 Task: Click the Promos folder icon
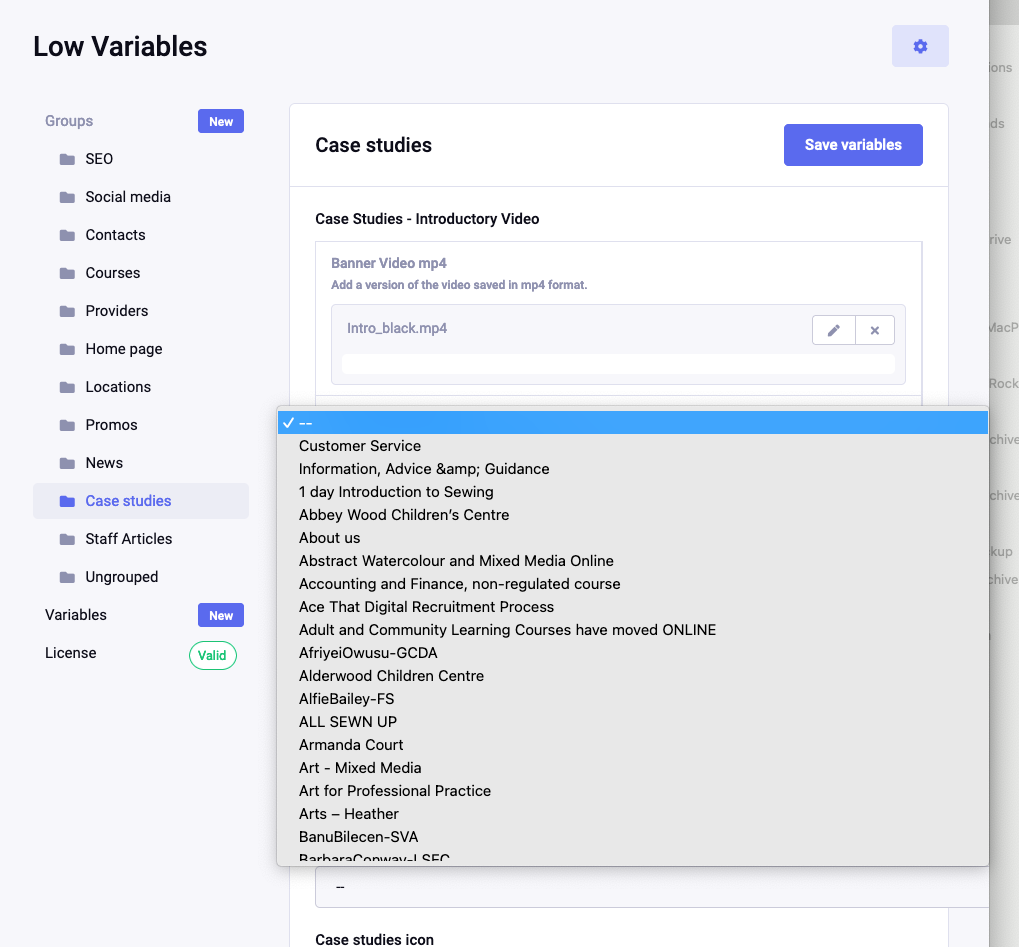67,425
